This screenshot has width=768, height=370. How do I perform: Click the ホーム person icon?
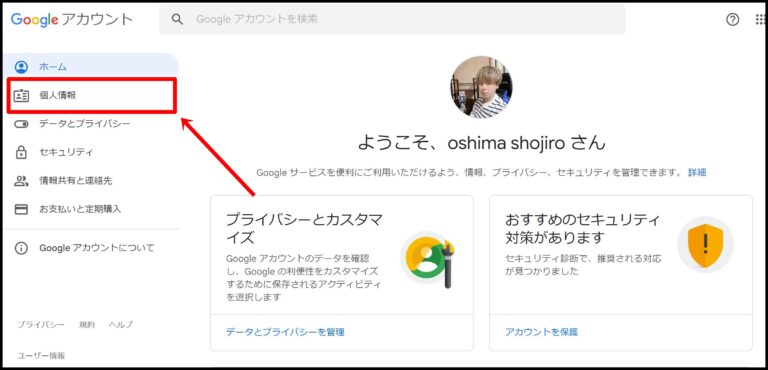click(21, 67)
